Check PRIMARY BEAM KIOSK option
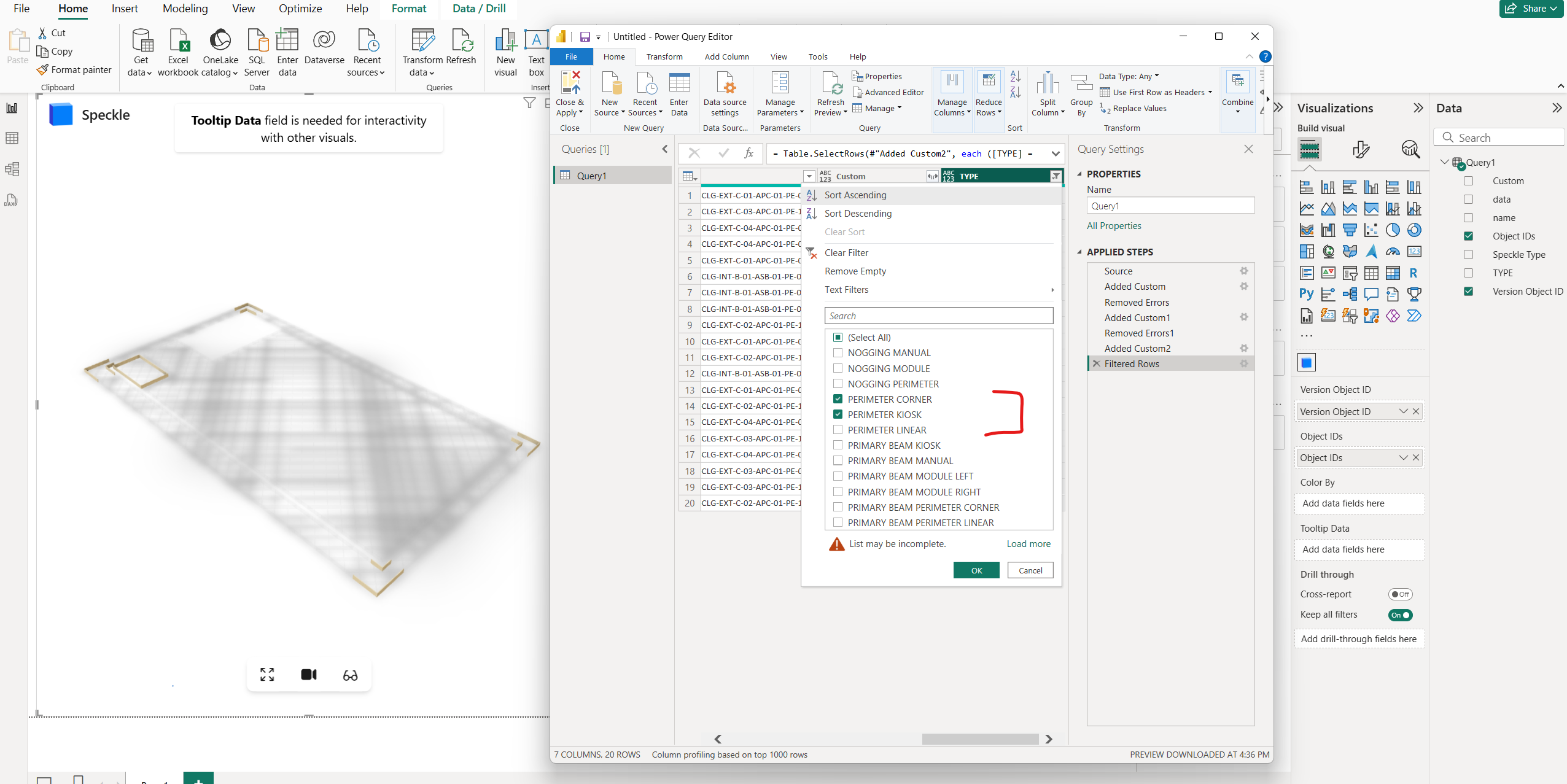Screen dimensions: 1567x784 838,445
